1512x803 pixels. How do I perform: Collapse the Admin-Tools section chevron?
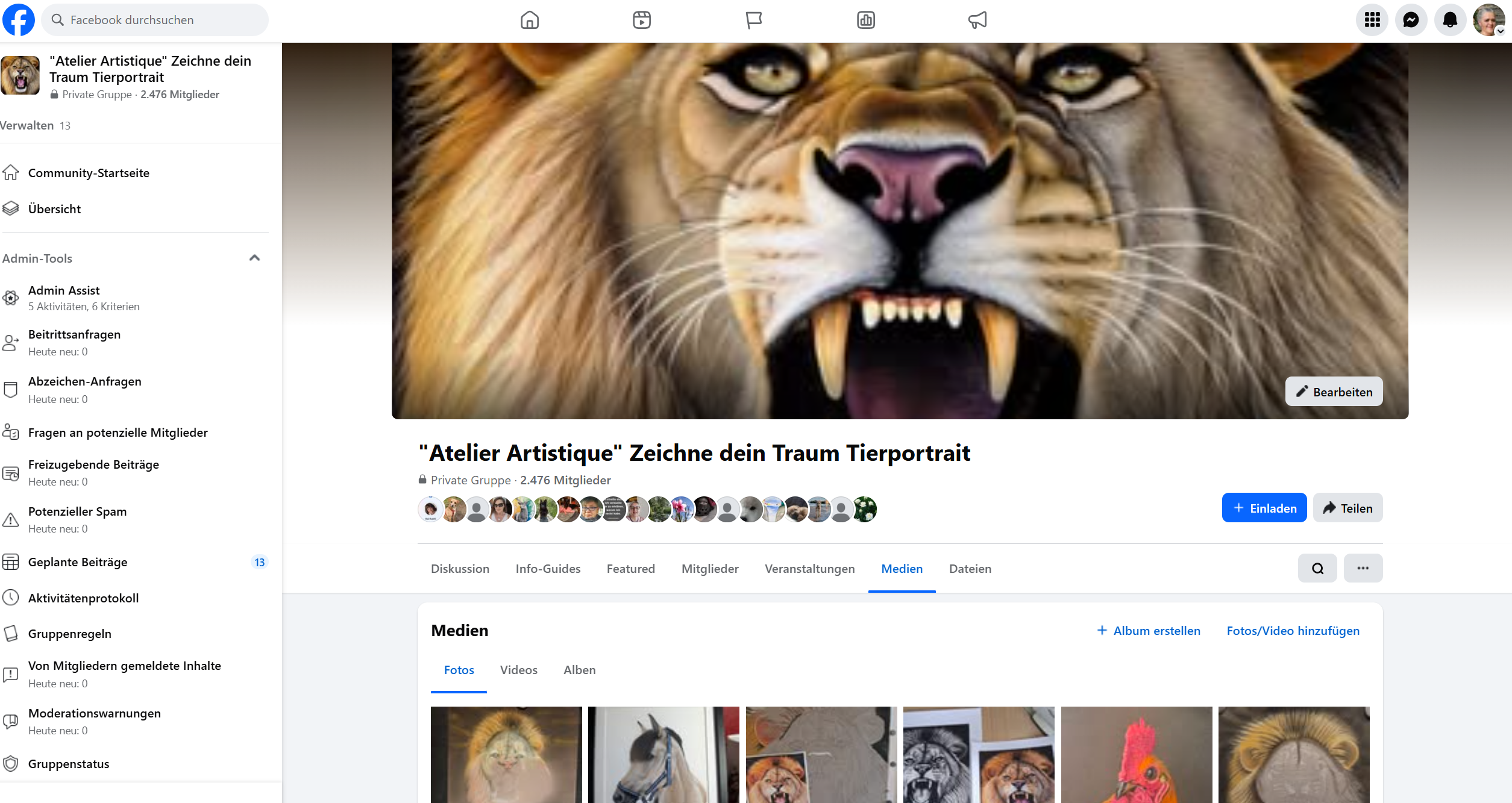255,258
